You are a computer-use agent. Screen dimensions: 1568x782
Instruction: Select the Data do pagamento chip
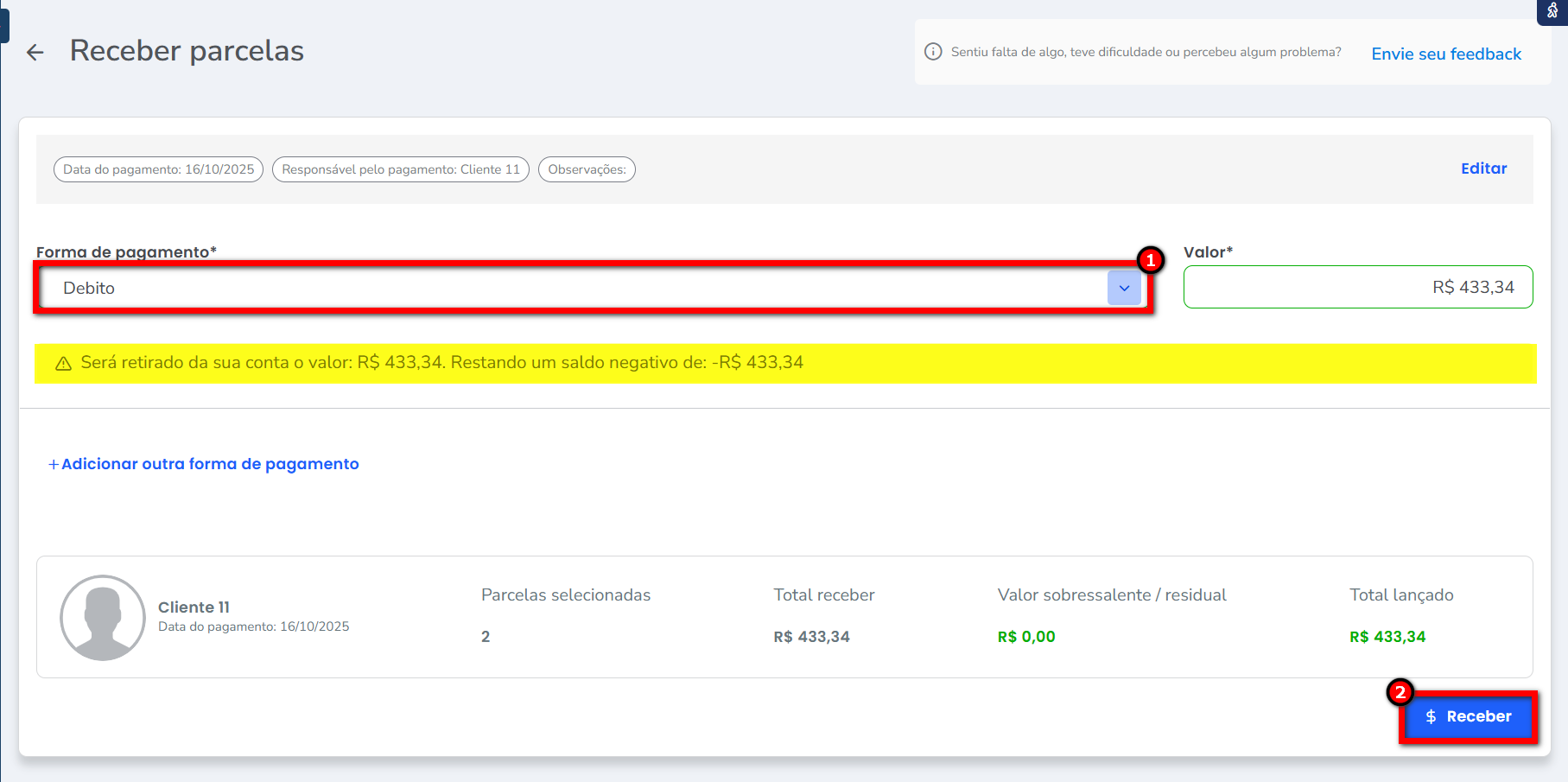pyautogui.click(x=159, y=169)
